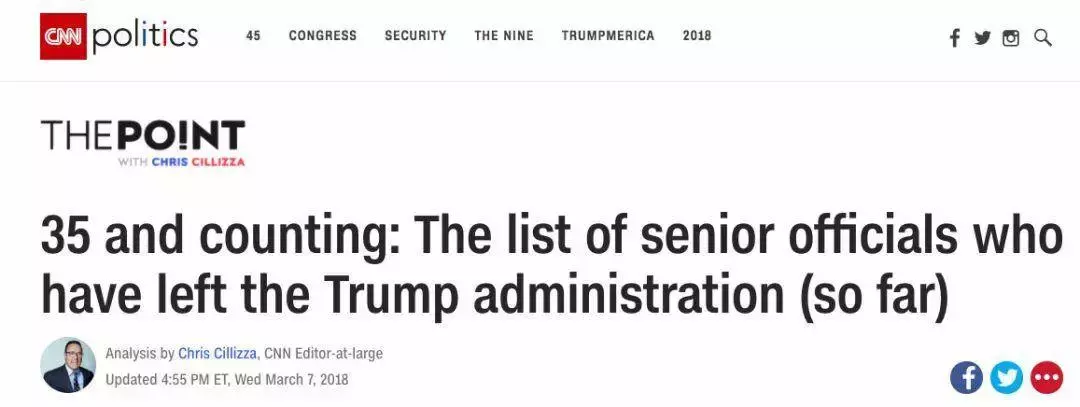The height and width of the screenshot is (407, 1080).
Task: Go to the SECURITY section
Action: pyautogui.click(x=415, y=36)
